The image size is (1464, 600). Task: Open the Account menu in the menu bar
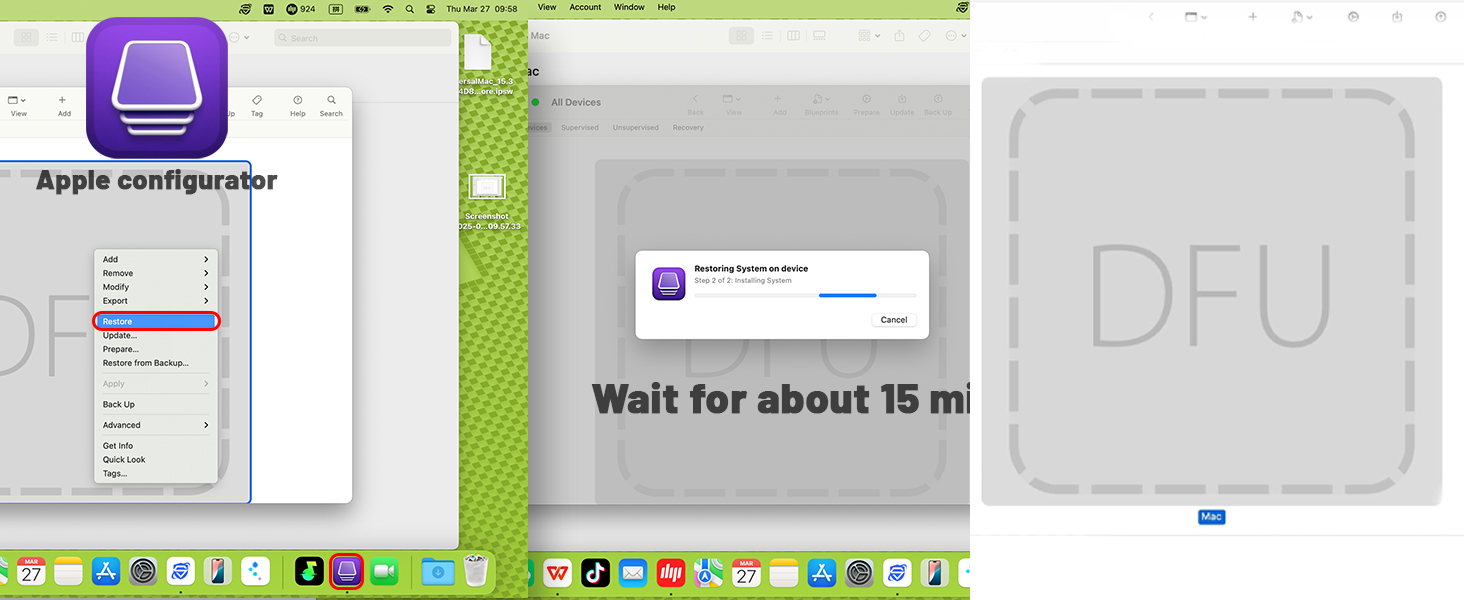(585, 7)
